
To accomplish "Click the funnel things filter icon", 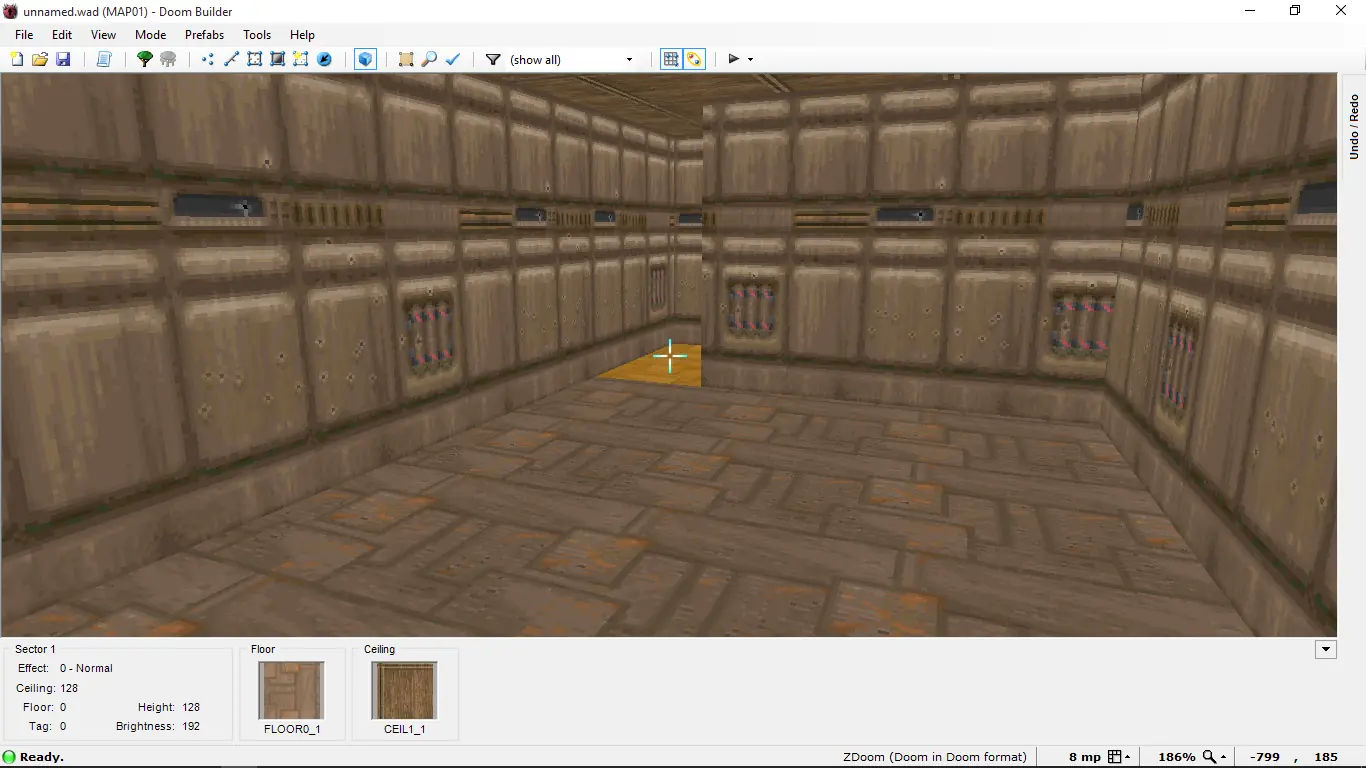I will click(493, 60).
